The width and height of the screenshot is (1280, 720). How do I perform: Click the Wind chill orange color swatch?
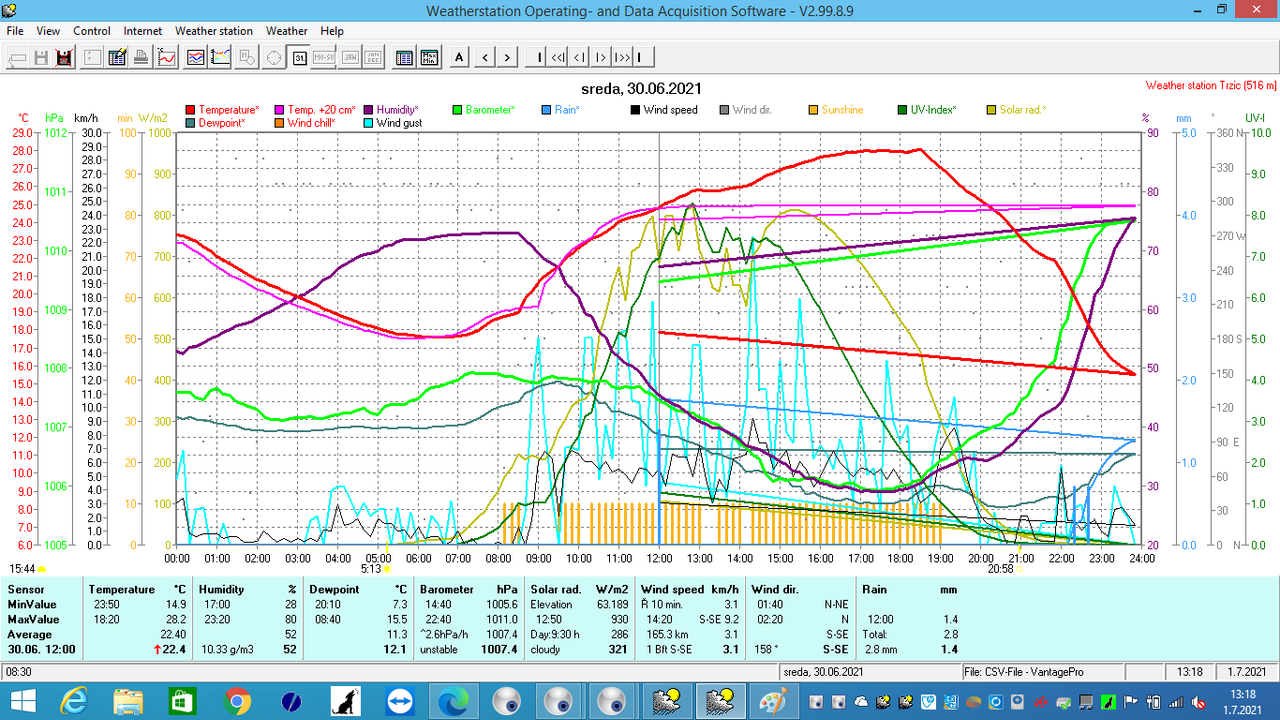click(x=280, y=123)
